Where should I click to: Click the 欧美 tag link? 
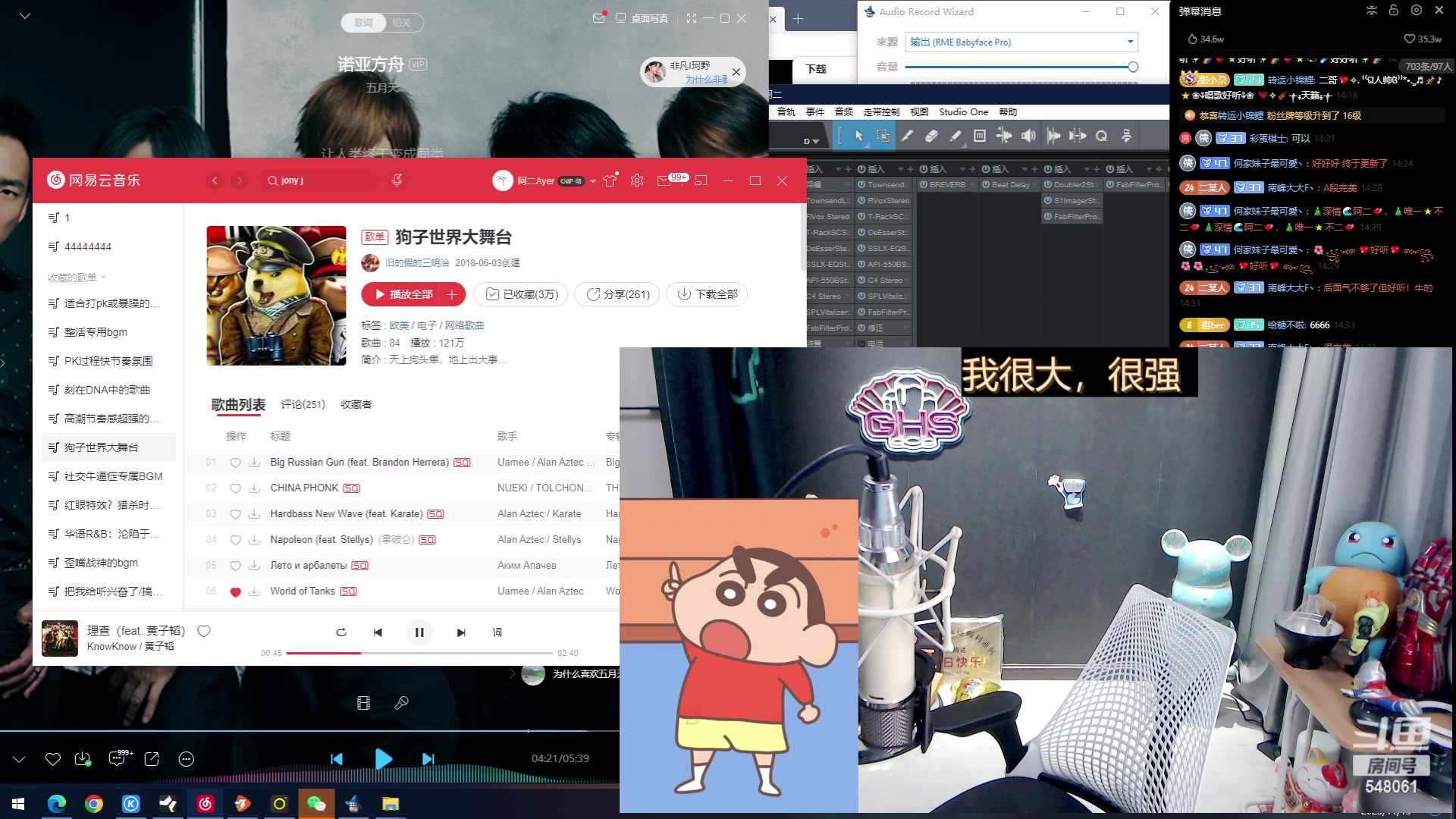pos(399,325)
